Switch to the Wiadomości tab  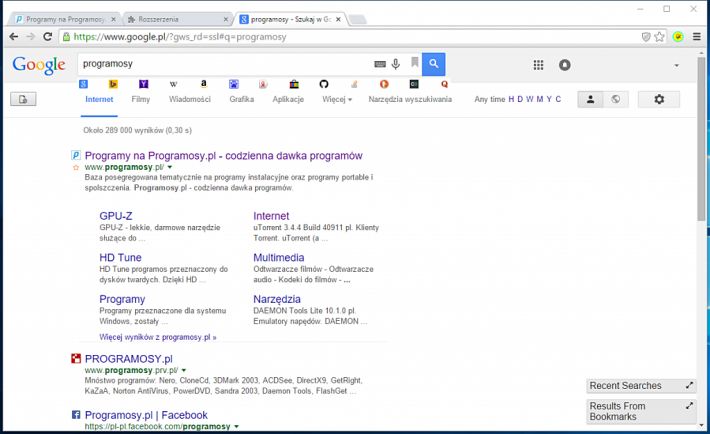190,99
